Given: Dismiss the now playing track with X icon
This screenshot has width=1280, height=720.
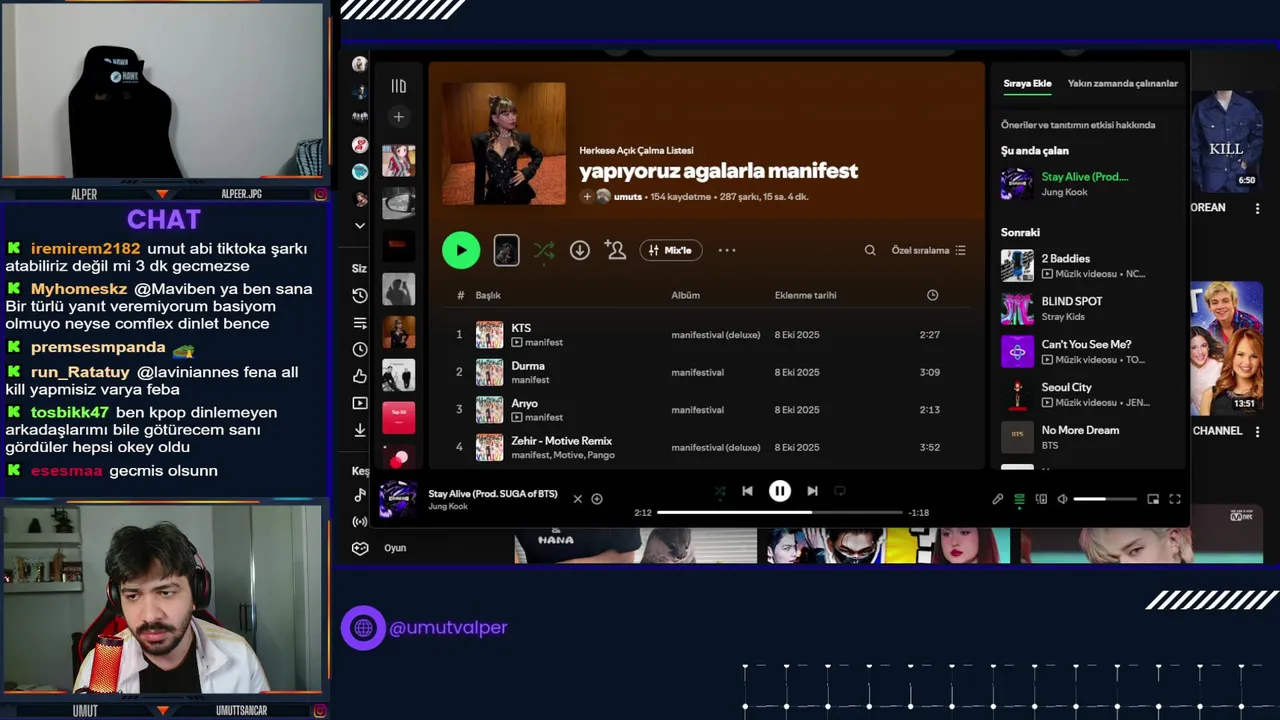Looking at the screenshot, I should [x=577, y=499].
